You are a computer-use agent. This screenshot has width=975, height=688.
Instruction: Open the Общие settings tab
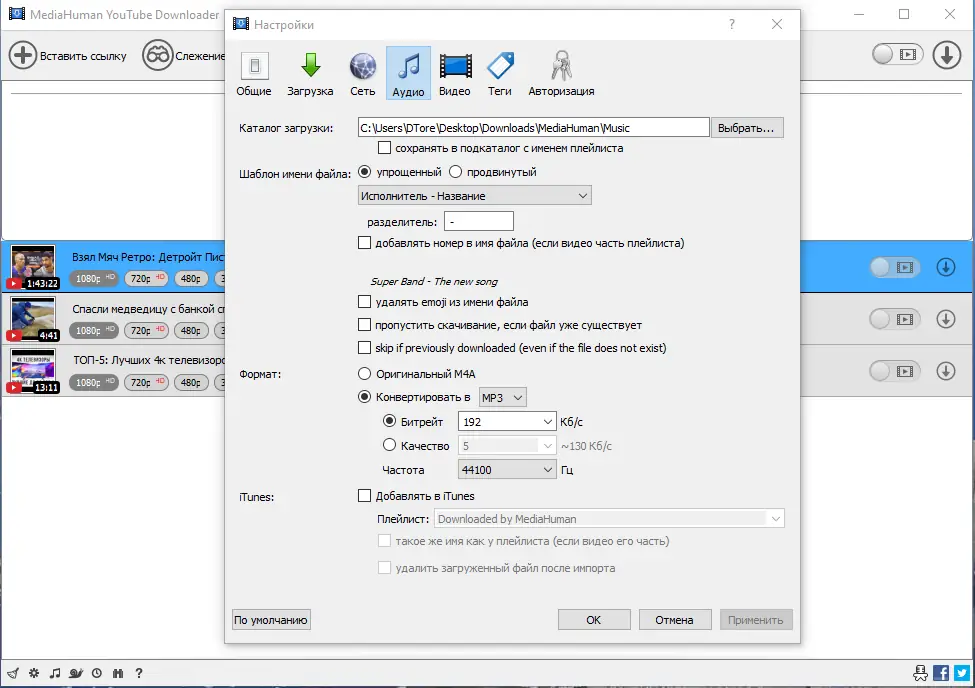pos(254,74)
